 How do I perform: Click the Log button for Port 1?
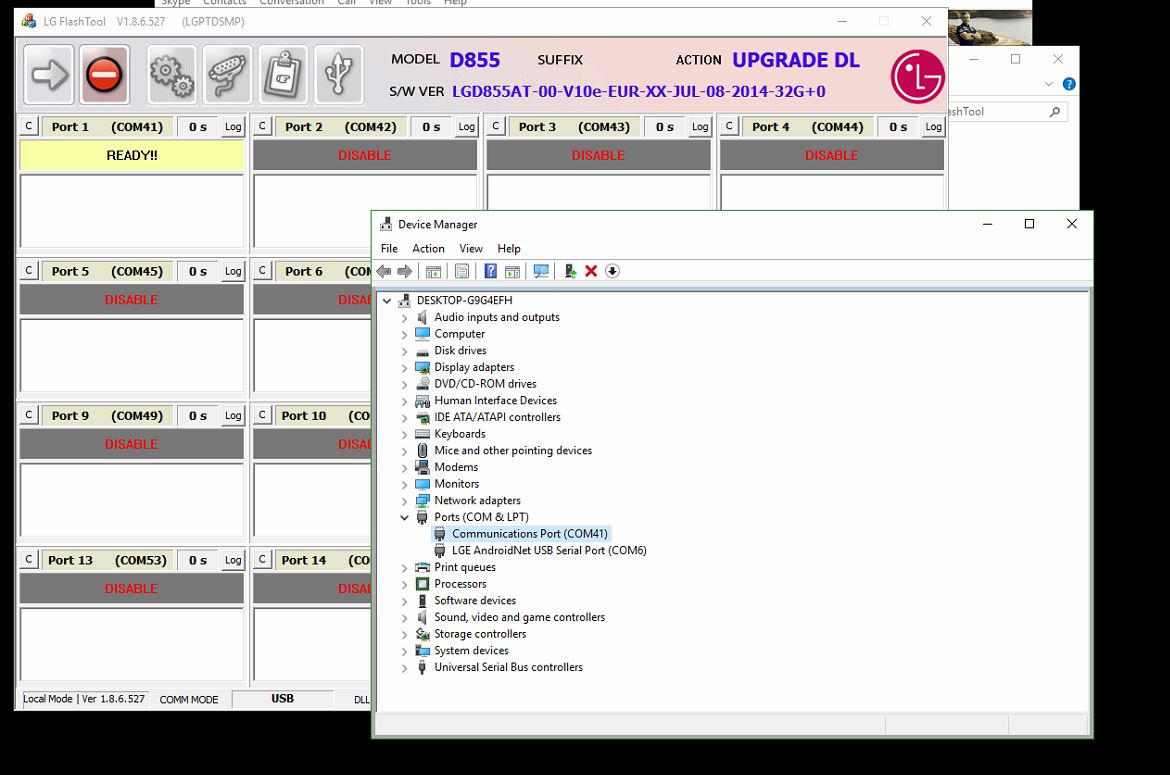pyautogui.click(x=233, y=127)
